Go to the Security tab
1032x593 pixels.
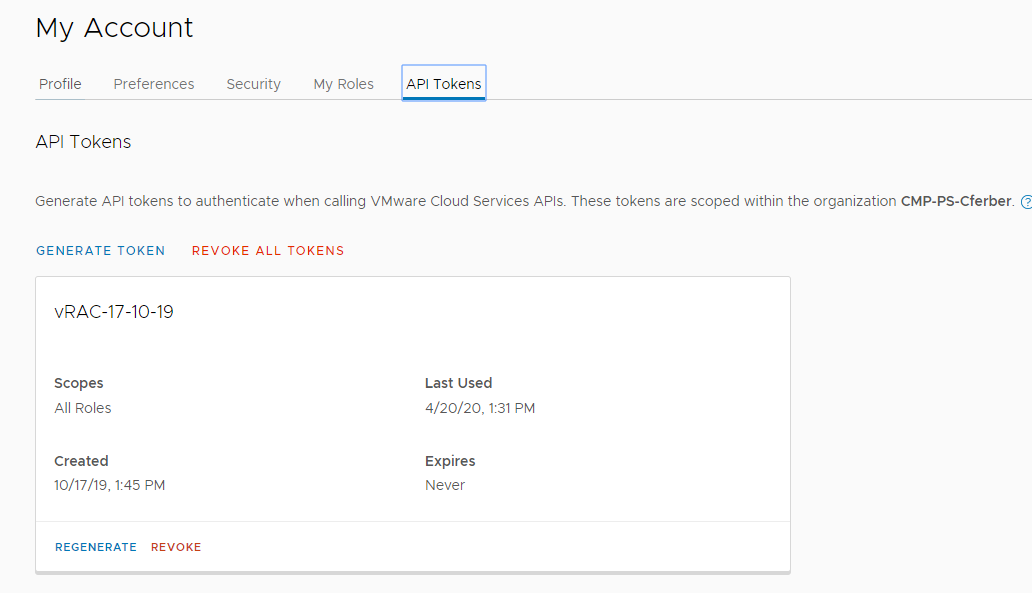(x=253, y=84)
